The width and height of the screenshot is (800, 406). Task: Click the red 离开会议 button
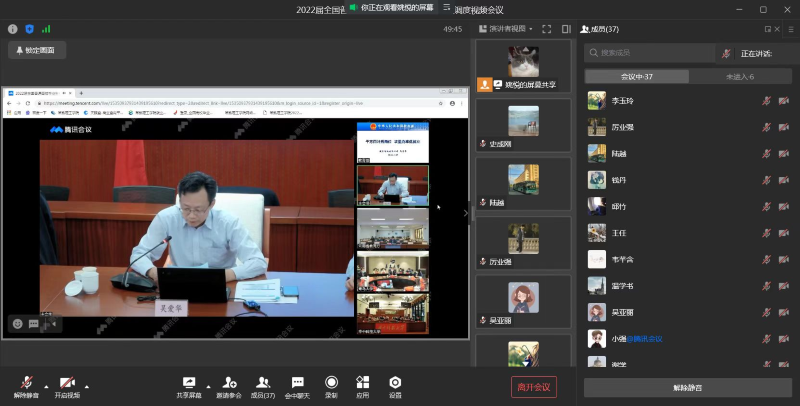tap(534, 387)
